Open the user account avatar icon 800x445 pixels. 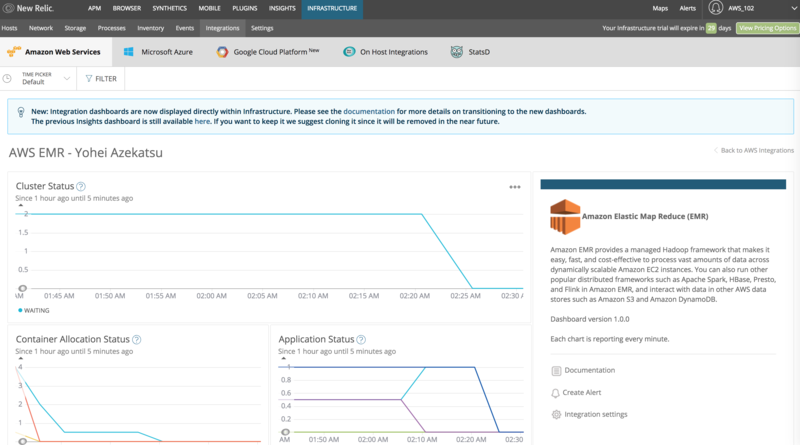click(716, 8)
